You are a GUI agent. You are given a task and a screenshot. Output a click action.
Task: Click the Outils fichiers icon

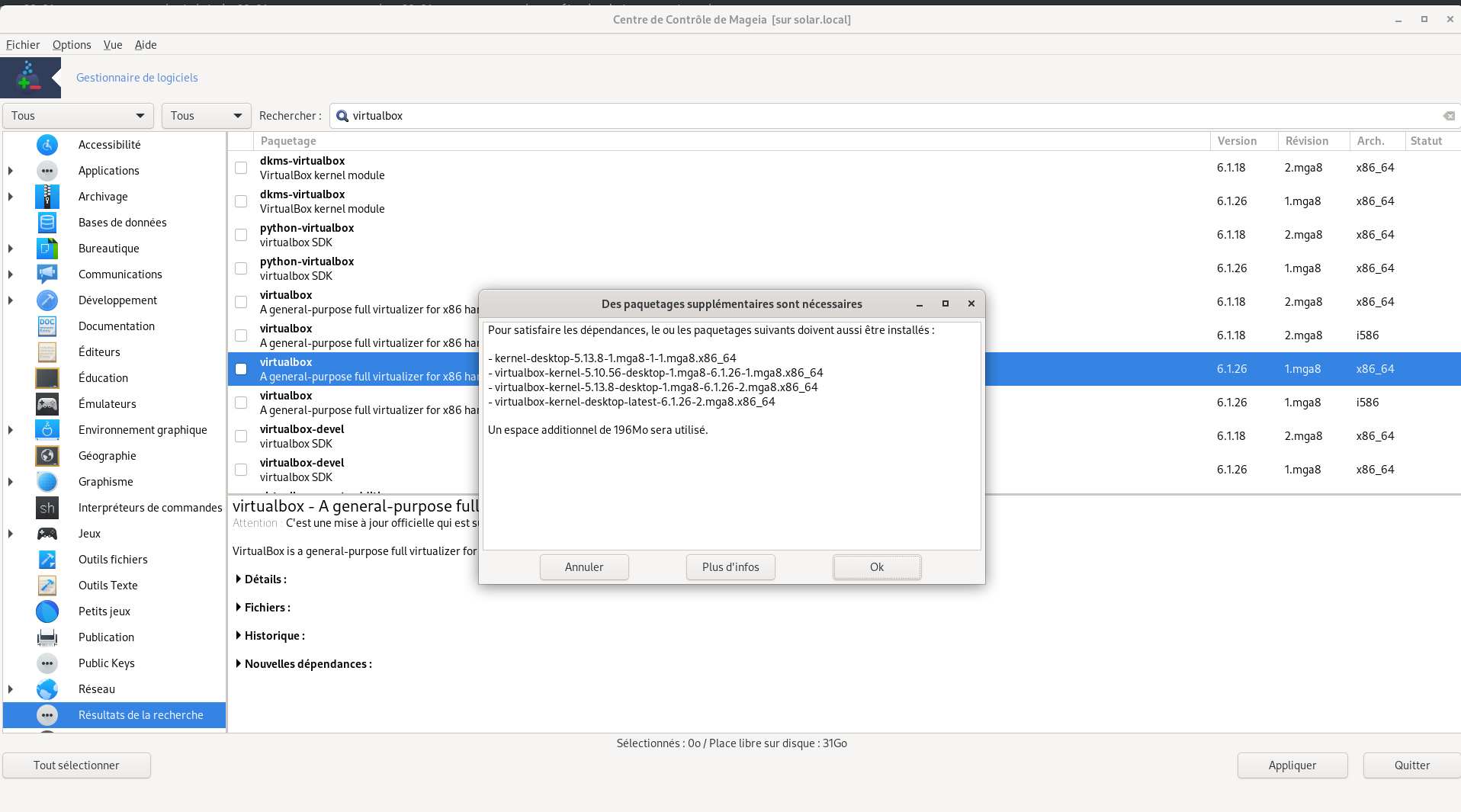click(x=47, y=560)
